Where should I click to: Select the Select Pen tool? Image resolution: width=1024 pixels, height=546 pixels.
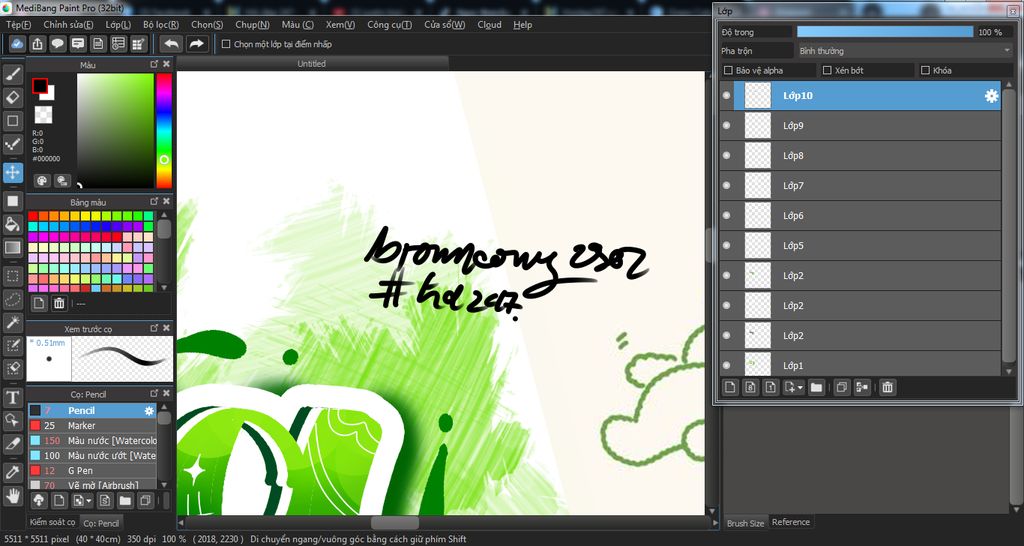[x=13, y=345]
